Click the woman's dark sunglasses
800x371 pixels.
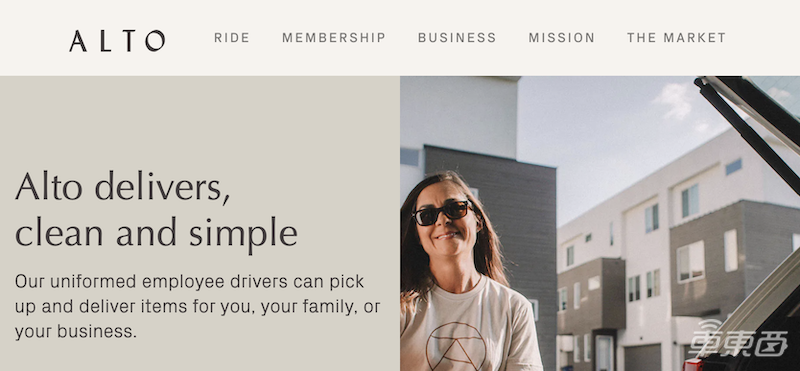[441, 212]
